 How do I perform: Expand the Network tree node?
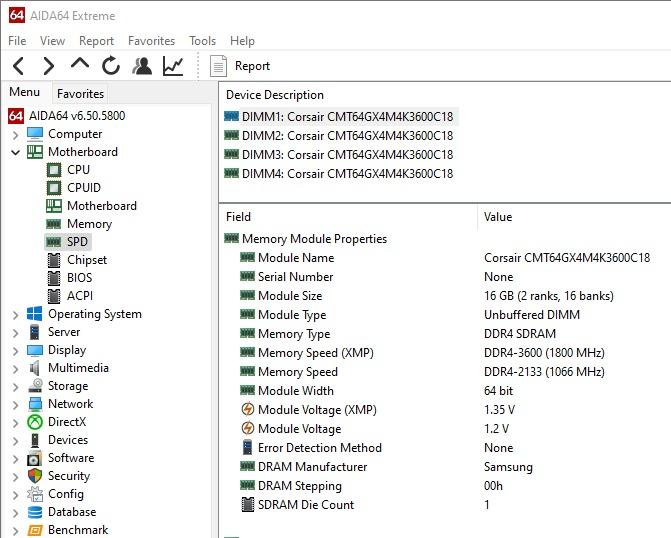[15, 405]
